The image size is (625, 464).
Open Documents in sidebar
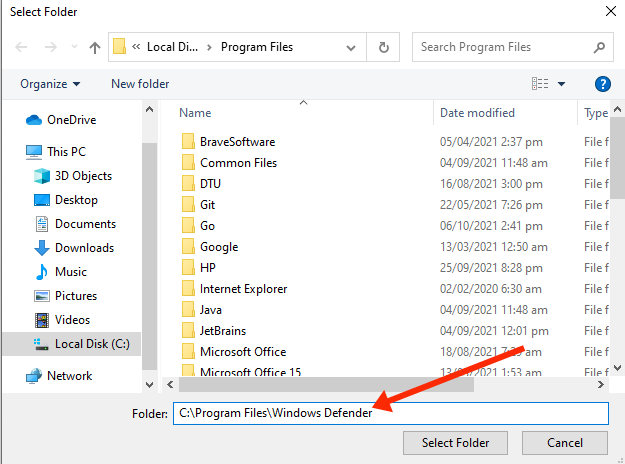point(75,224)
